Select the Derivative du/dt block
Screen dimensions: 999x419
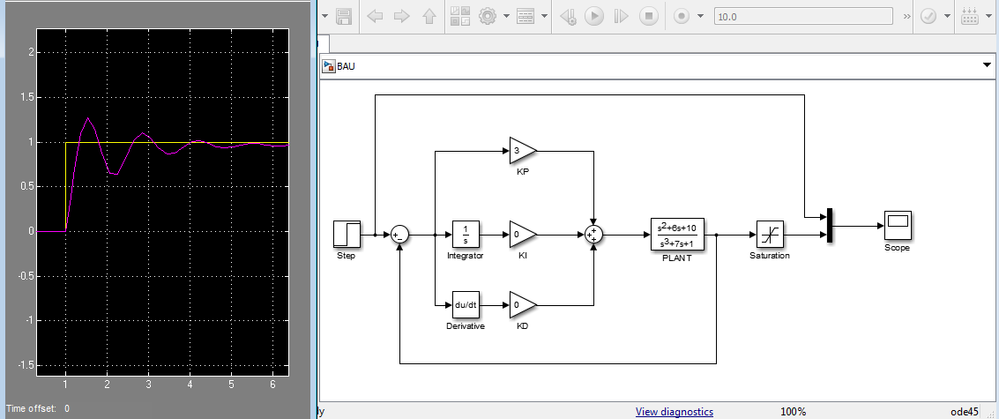(465, 305)
